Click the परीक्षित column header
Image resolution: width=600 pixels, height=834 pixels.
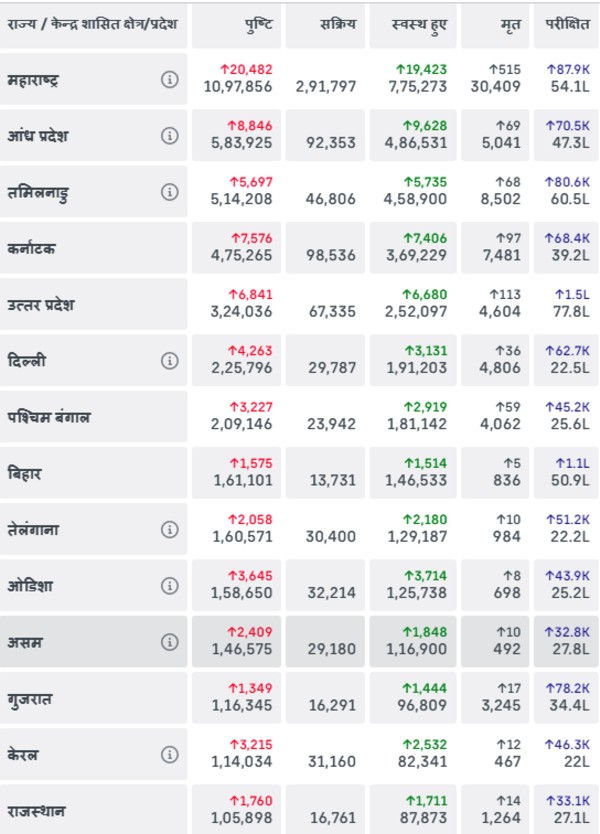[566, 22]
